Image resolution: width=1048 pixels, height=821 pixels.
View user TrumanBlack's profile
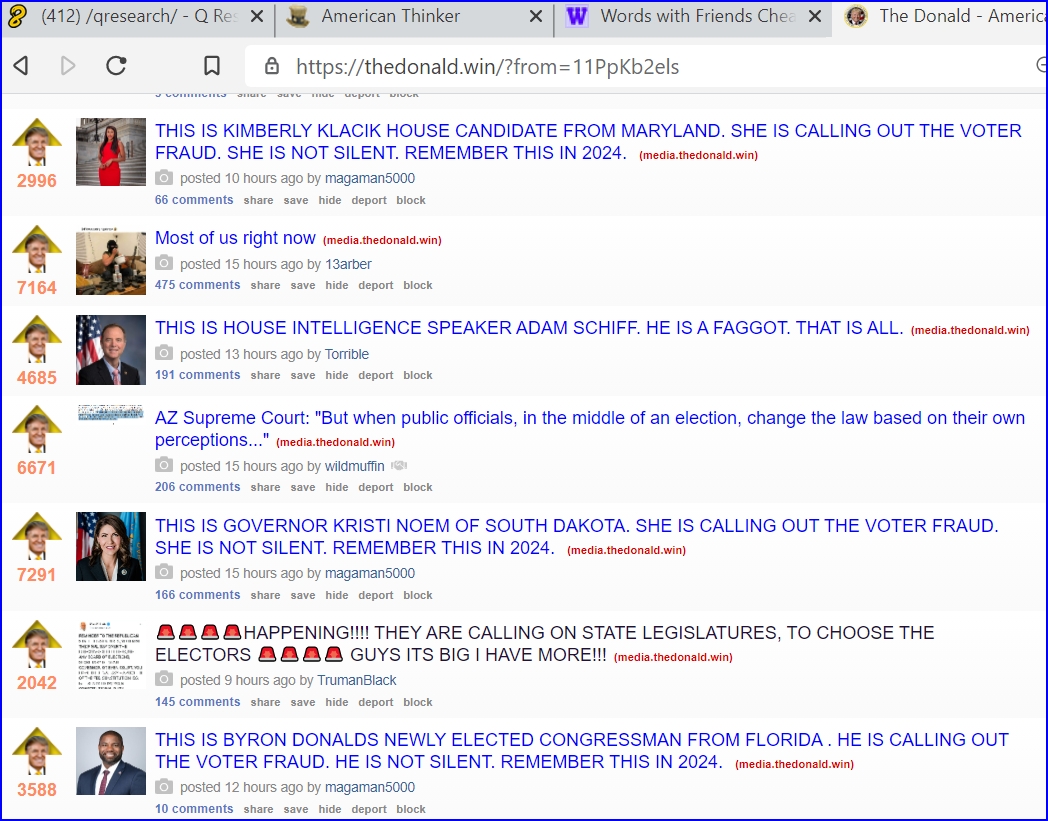click(356, 680)
